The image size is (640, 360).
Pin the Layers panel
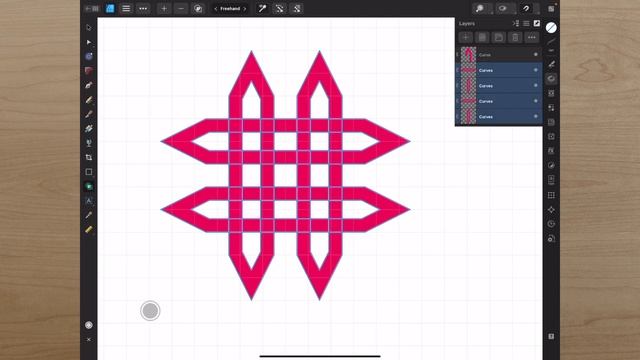pyautogui.click(x=537, y=24)
